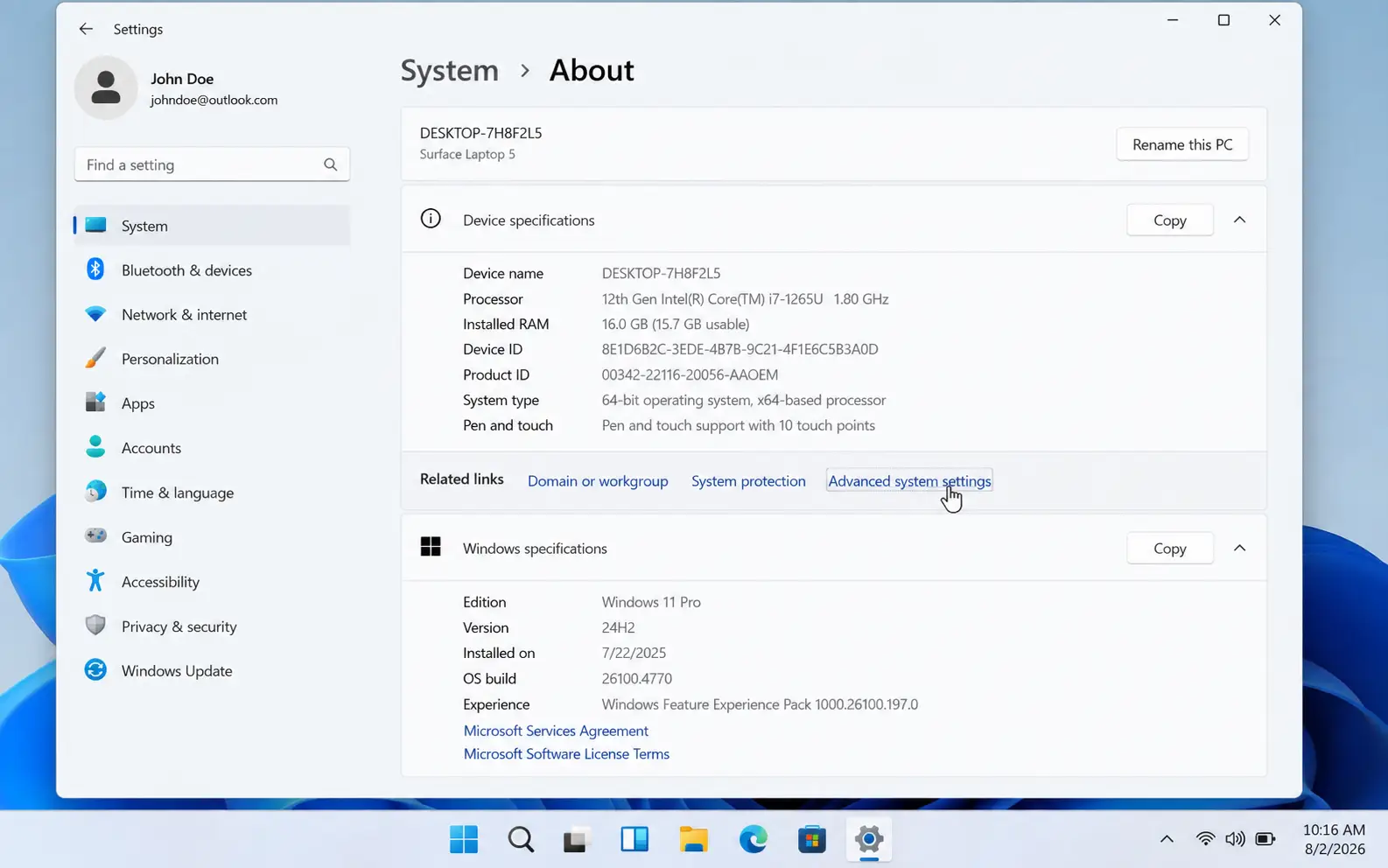Click the John Doe profile avatar
1388x868 pixels.
(x=106, y=87)
